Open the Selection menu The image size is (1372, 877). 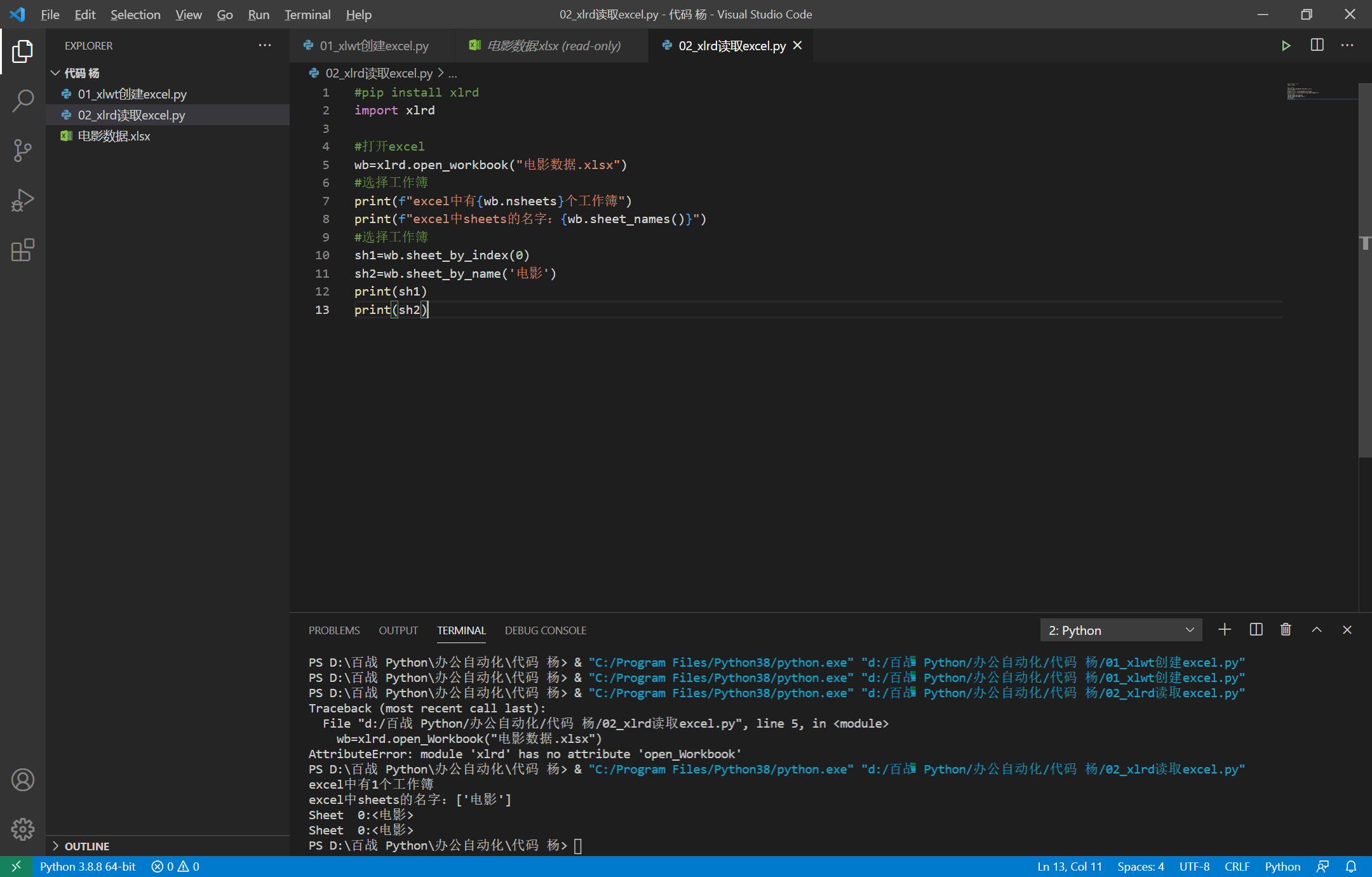[135, 14]
